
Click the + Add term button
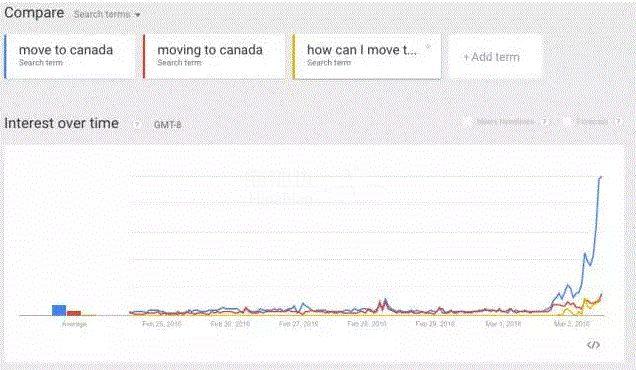[492, 57]
